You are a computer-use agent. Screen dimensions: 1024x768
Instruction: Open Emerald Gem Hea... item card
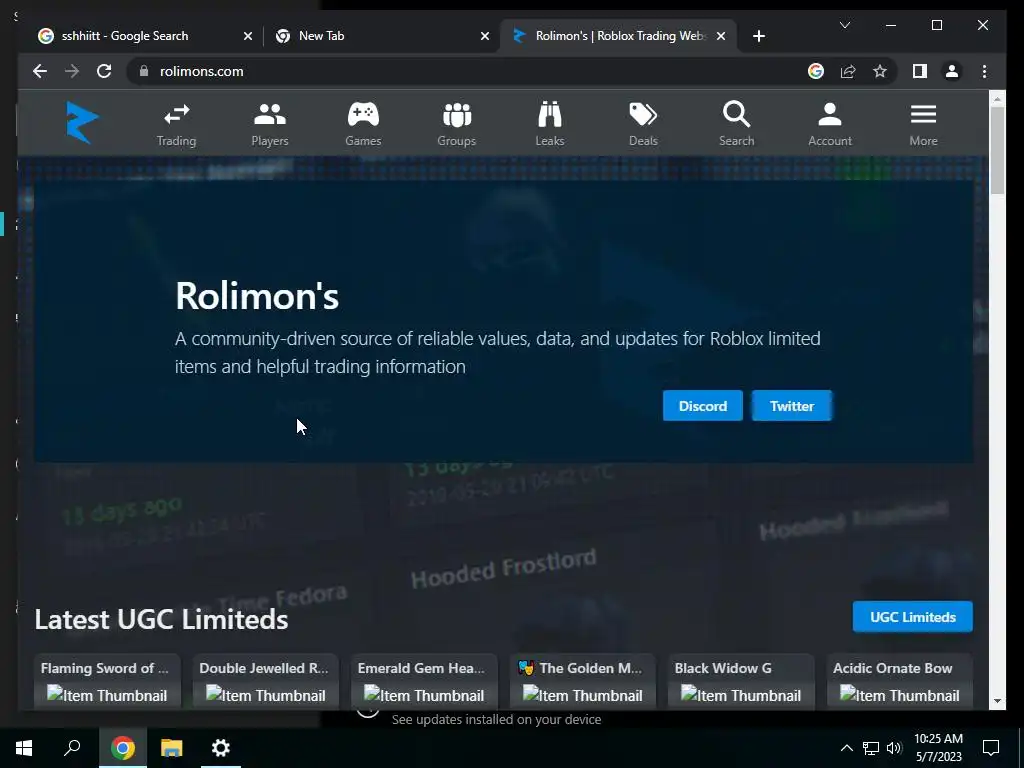coord(424,681)
